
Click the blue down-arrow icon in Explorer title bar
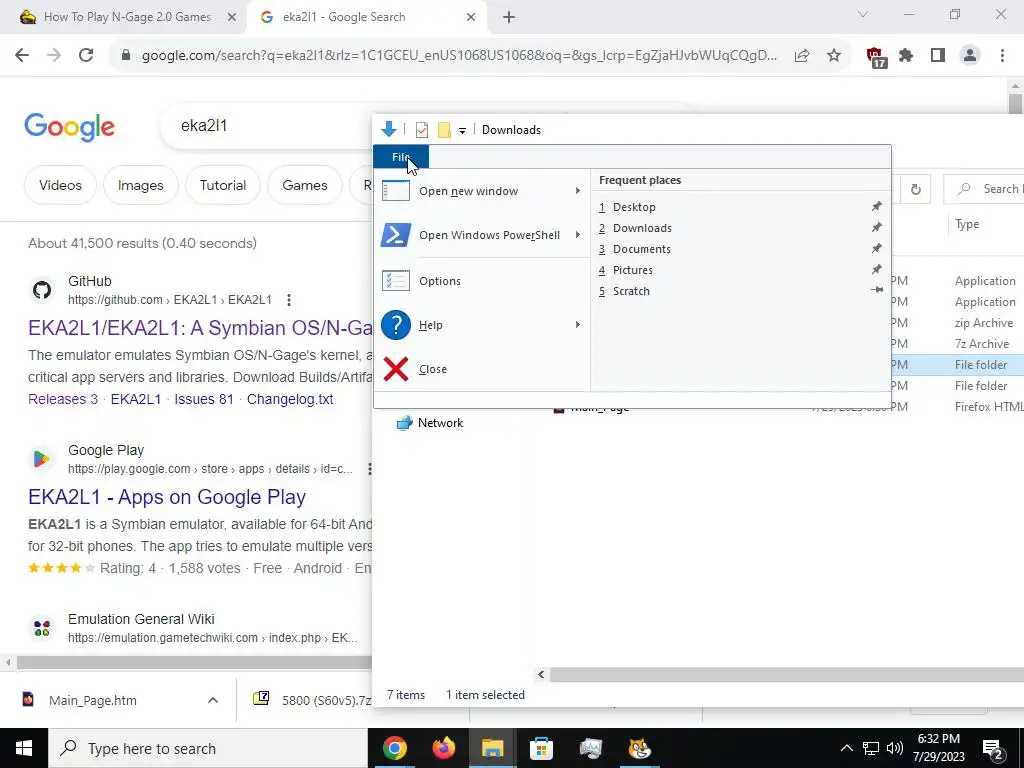[389, 129]
